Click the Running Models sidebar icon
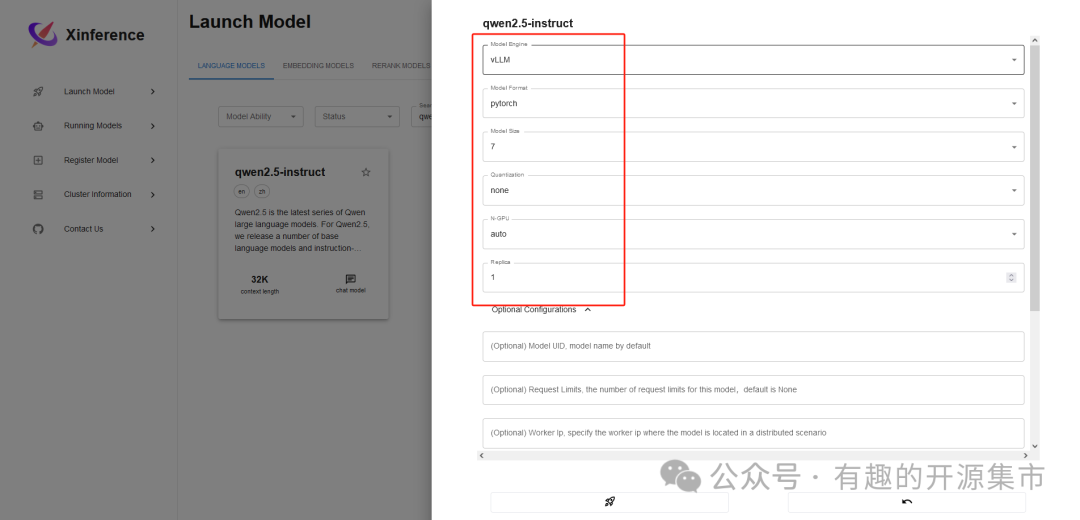The height and width of the screenshot is (520, 1080). [38, 126]
